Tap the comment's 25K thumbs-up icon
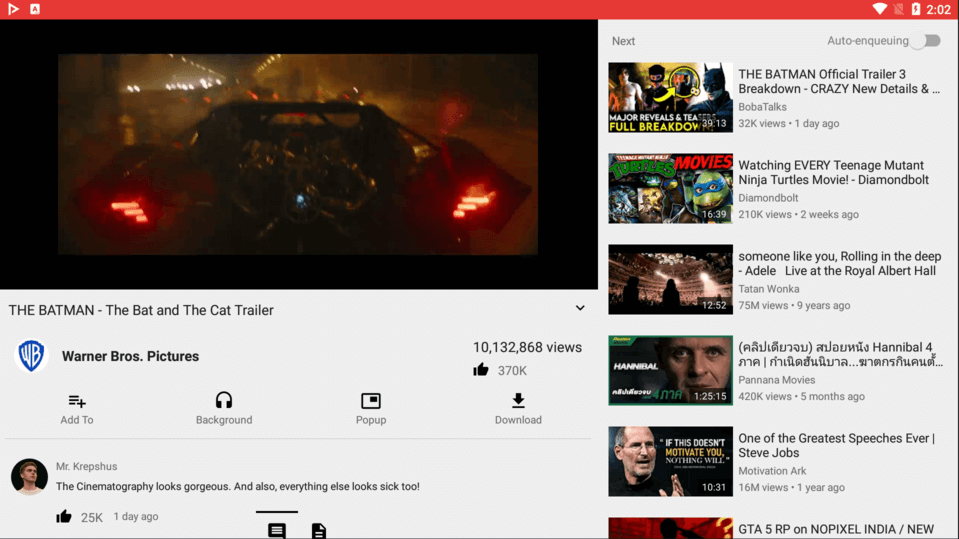Viewport: 959px width, 539px height. tap(64, 517)
